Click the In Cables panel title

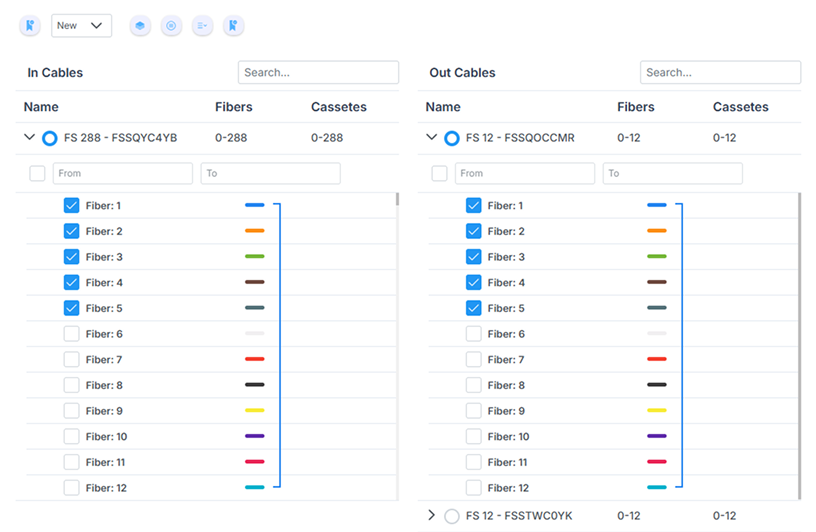[55, 72]
